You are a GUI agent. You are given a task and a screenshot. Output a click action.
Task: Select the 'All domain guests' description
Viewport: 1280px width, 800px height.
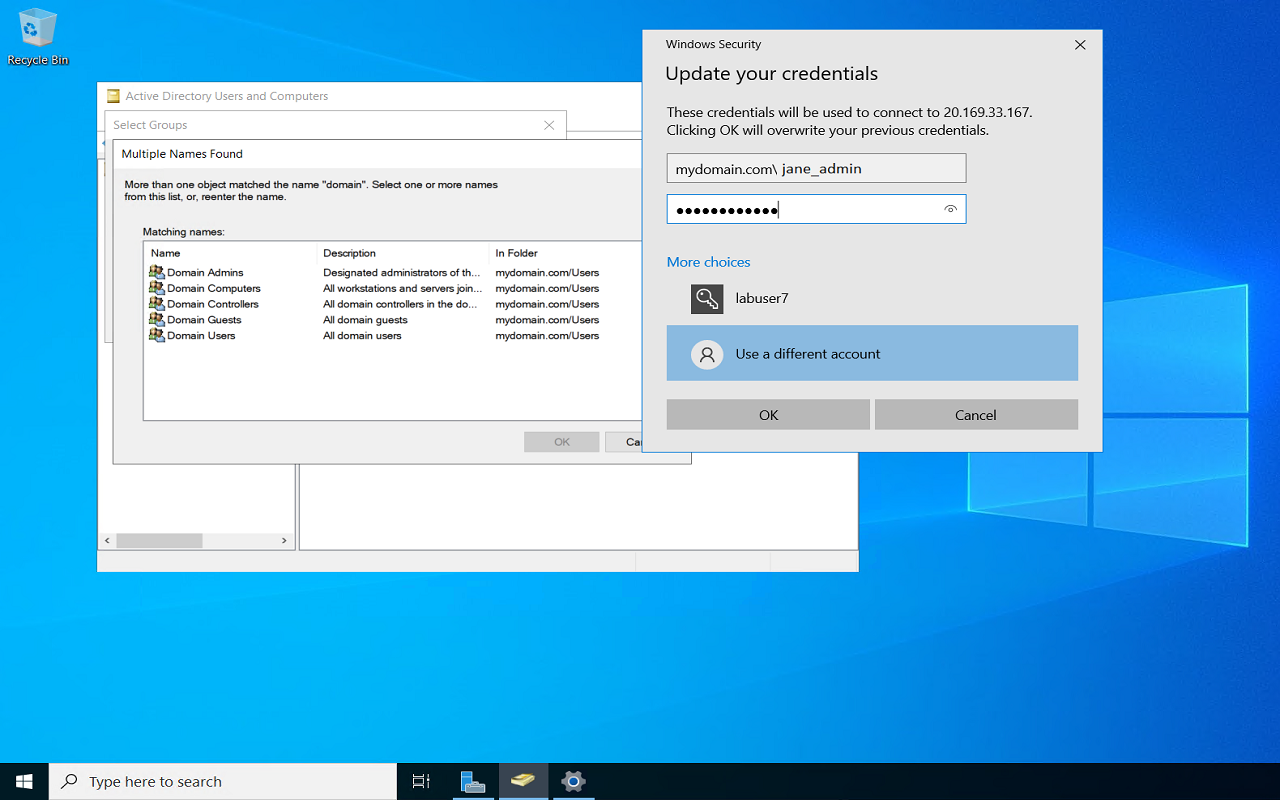point(365,320)
